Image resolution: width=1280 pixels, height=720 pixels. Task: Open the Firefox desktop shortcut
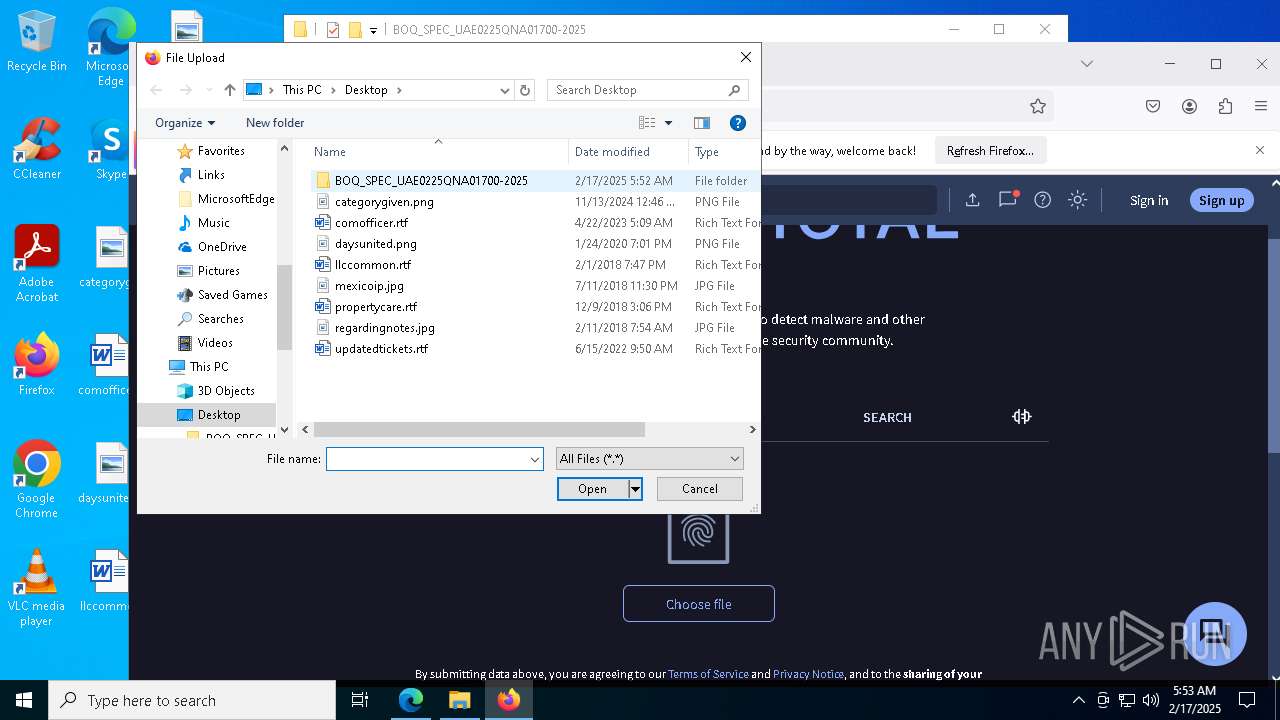coord(36,365)
